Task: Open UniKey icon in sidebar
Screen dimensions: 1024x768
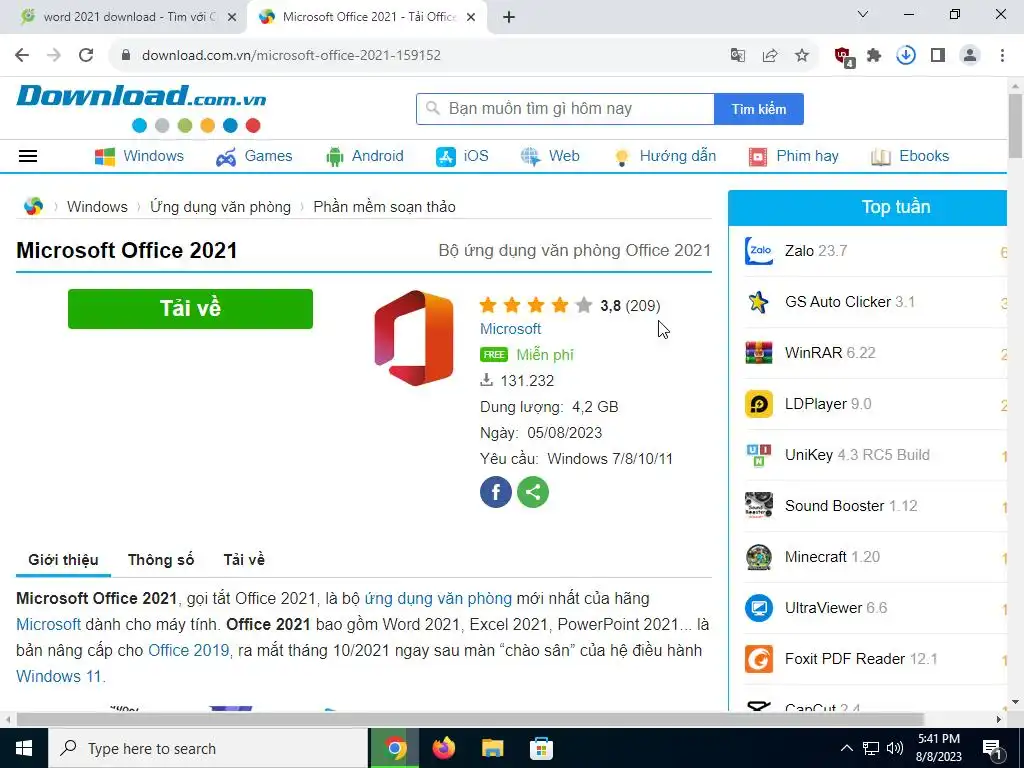Action: point(759,455)
